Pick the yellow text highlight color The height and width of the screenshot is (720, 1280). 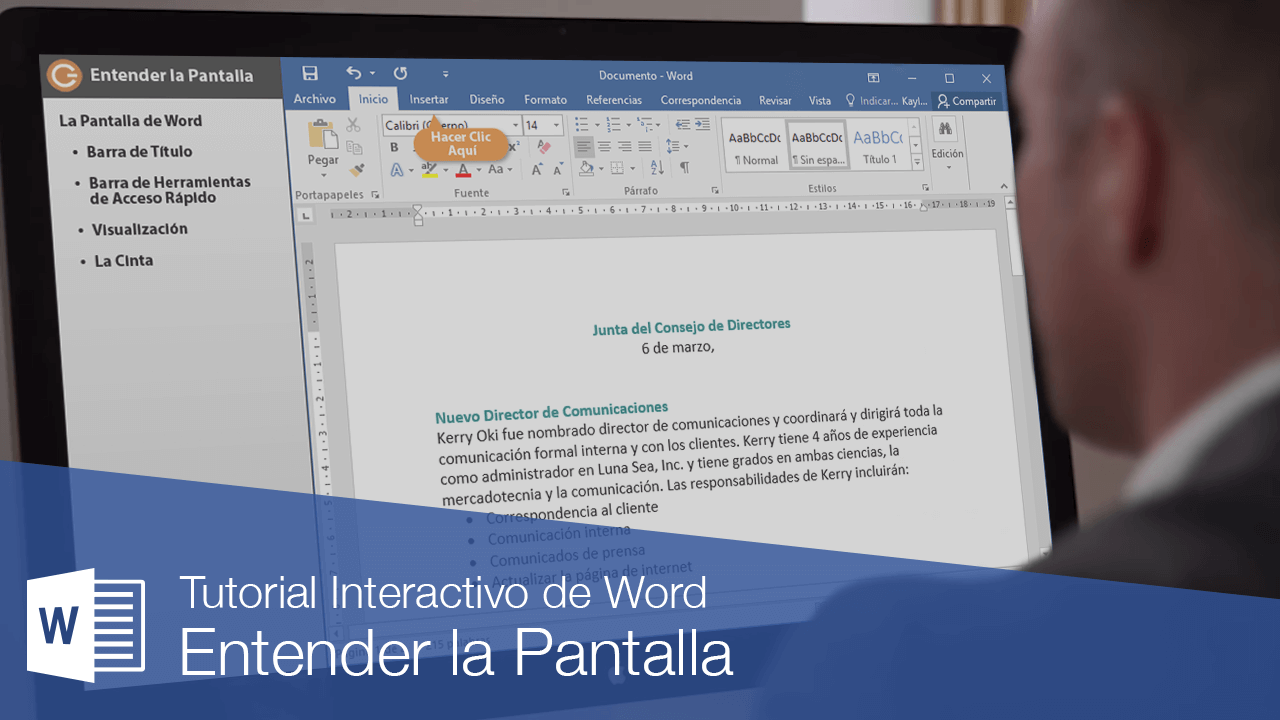[x=428, y=170]
